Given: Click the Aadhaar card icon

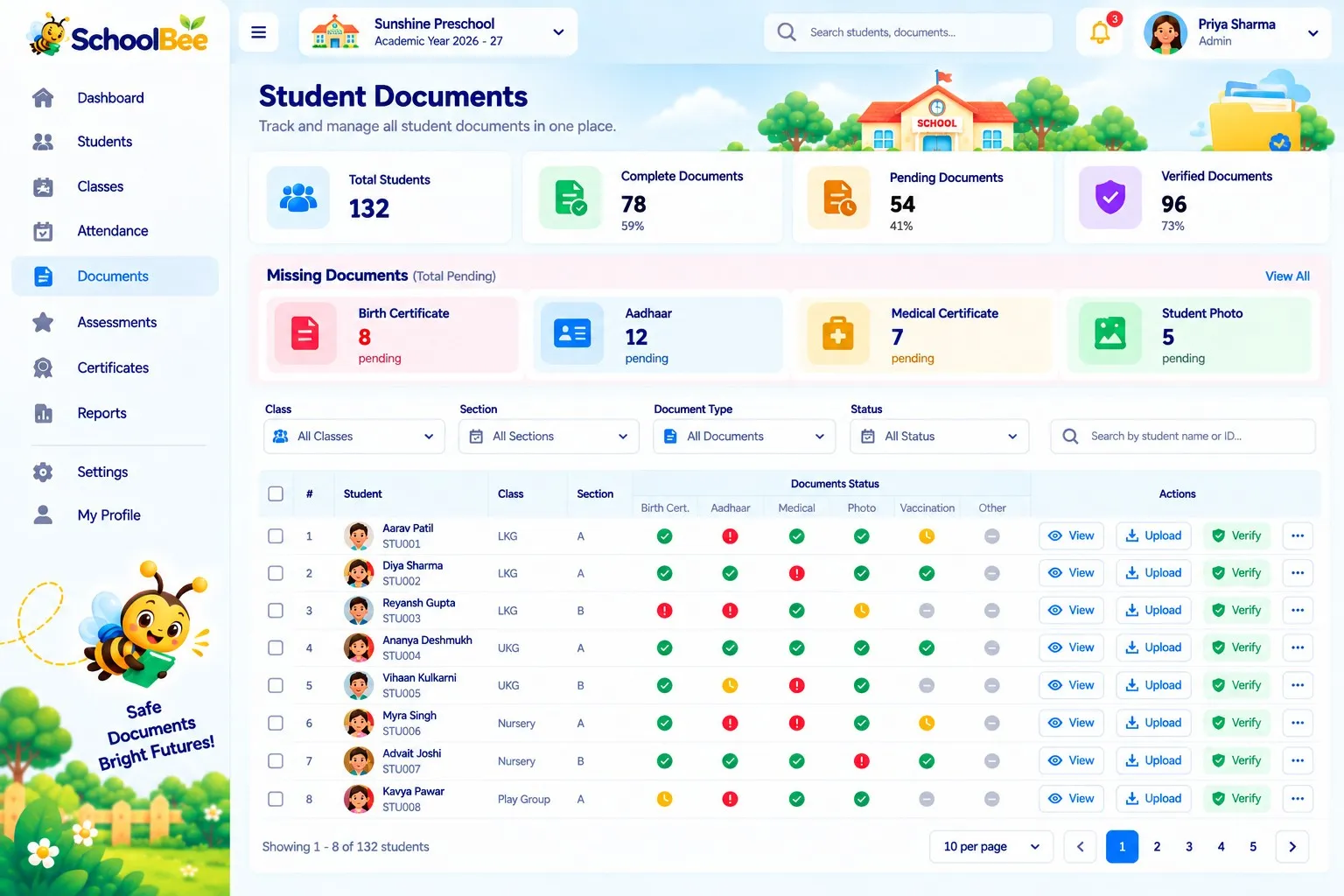Looking at the screenshot, I should 572,333.
